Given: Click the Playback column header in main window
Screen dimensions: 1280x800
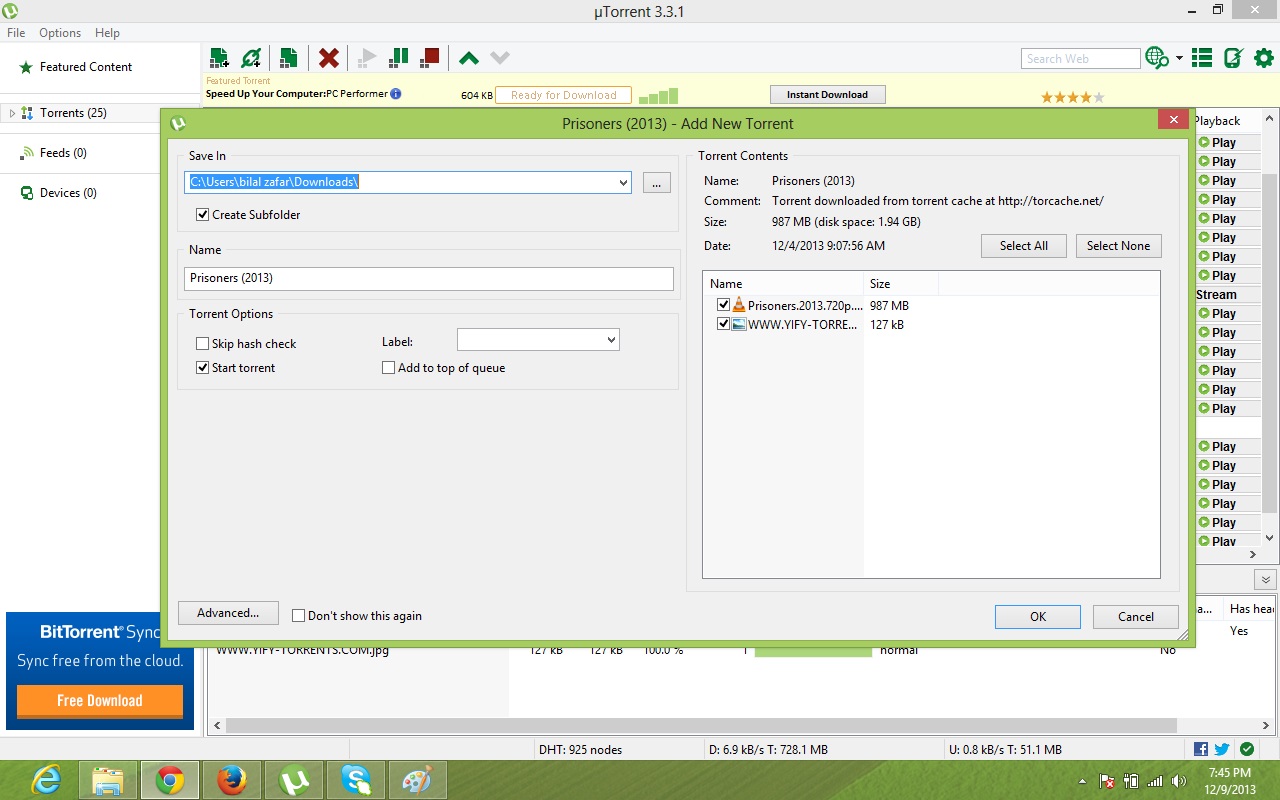Looking at the screenshot, I should (1227, 121).
